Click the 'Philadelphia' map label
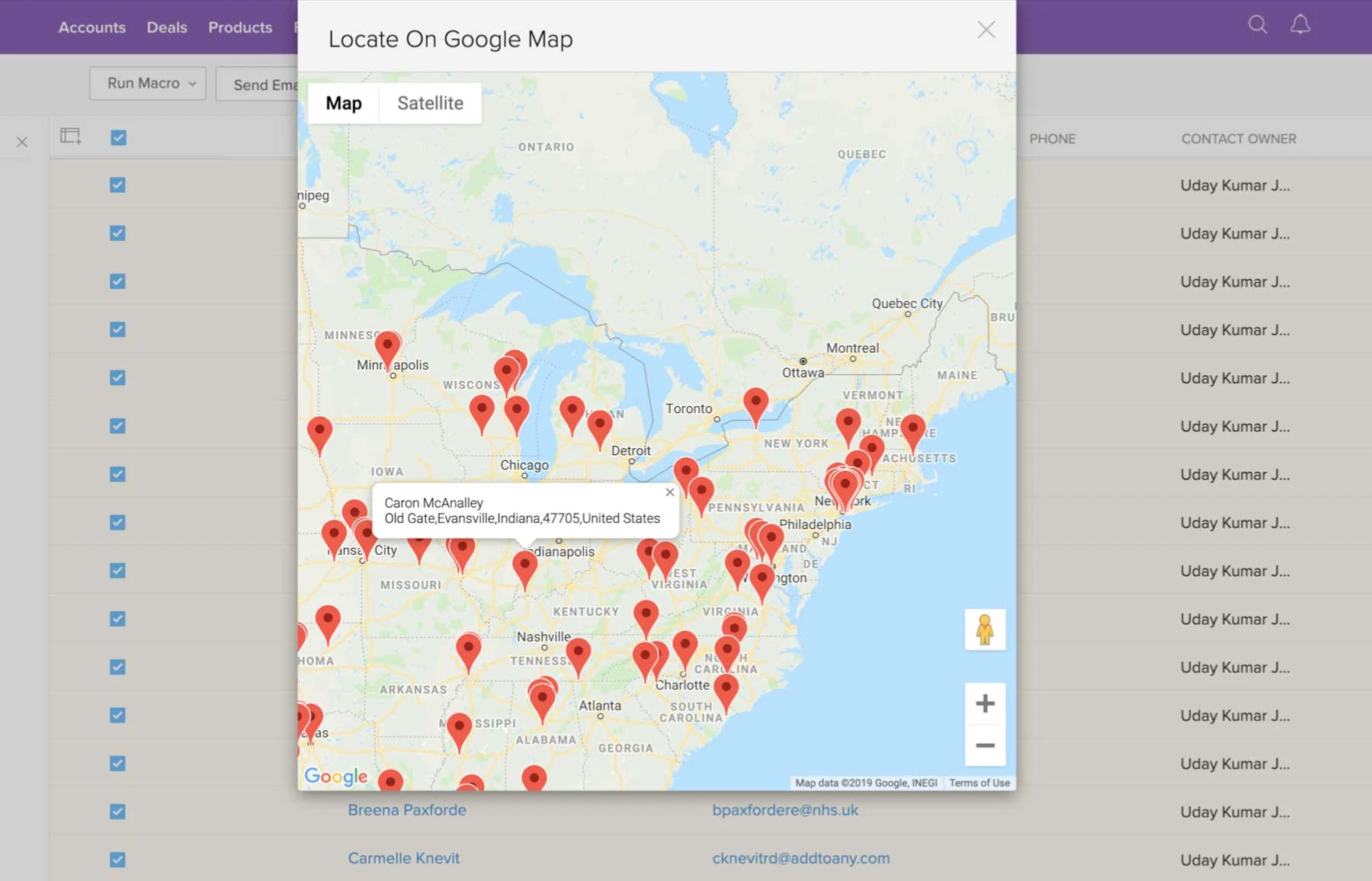Screen dimensions: 1372x881 tap(815, 524)
